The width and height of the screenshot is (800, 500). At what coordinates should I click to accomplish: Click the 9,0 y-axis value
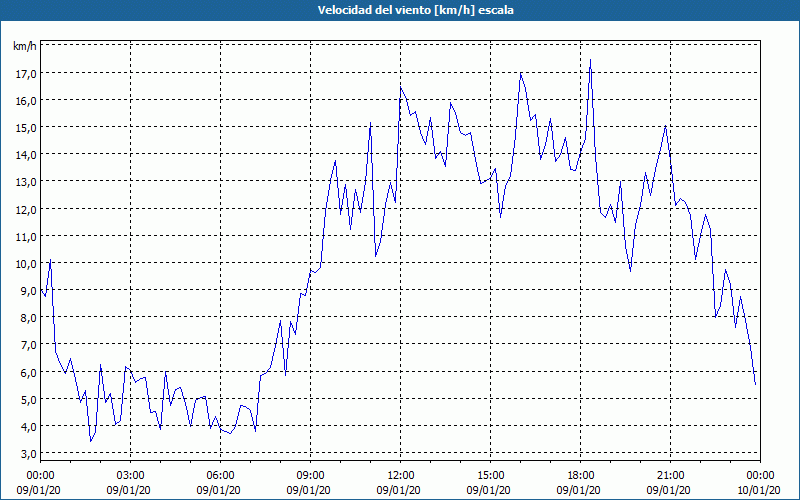point(29,291)
